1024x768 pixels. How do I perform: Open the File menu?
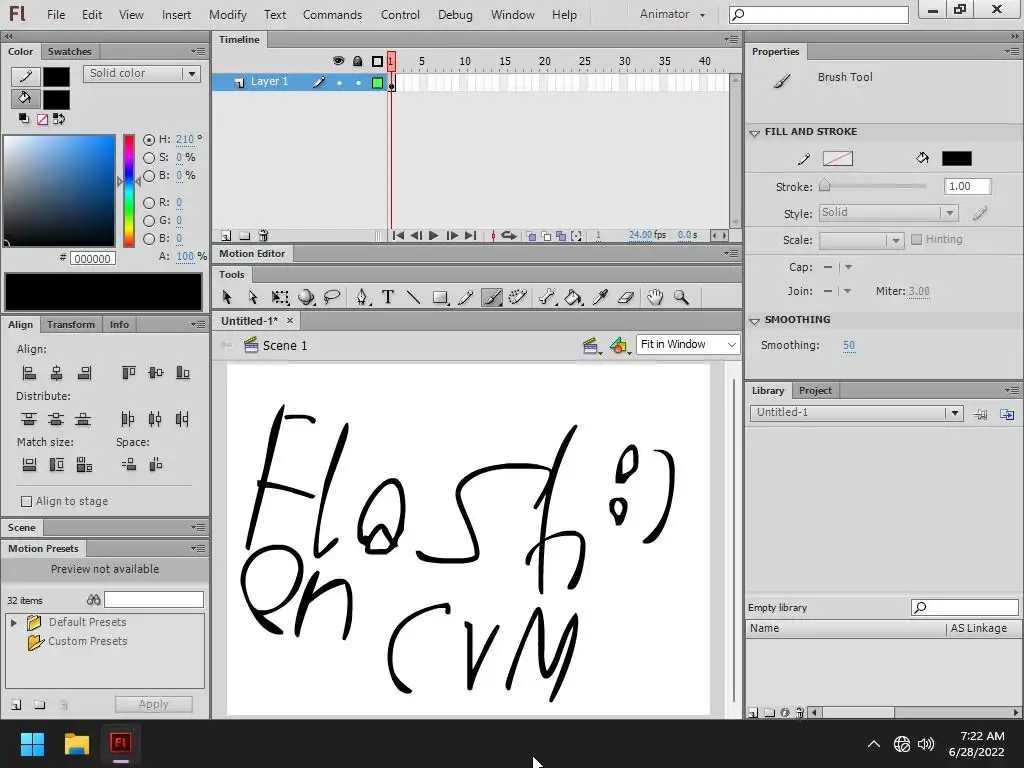(x=56, y=14)
